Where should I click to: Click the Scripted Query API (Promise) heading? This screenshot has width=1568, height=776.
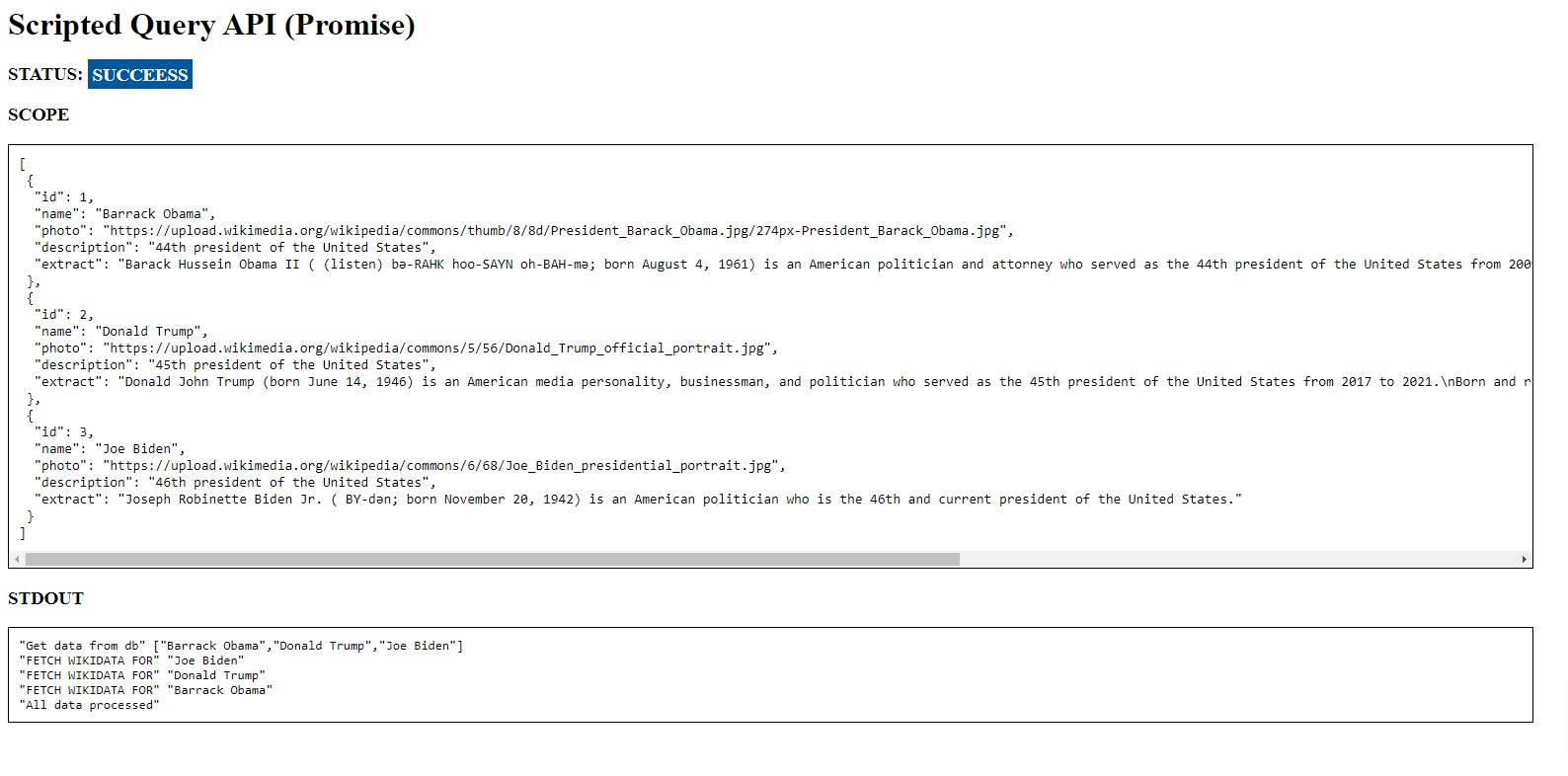(x=211, y=25)
